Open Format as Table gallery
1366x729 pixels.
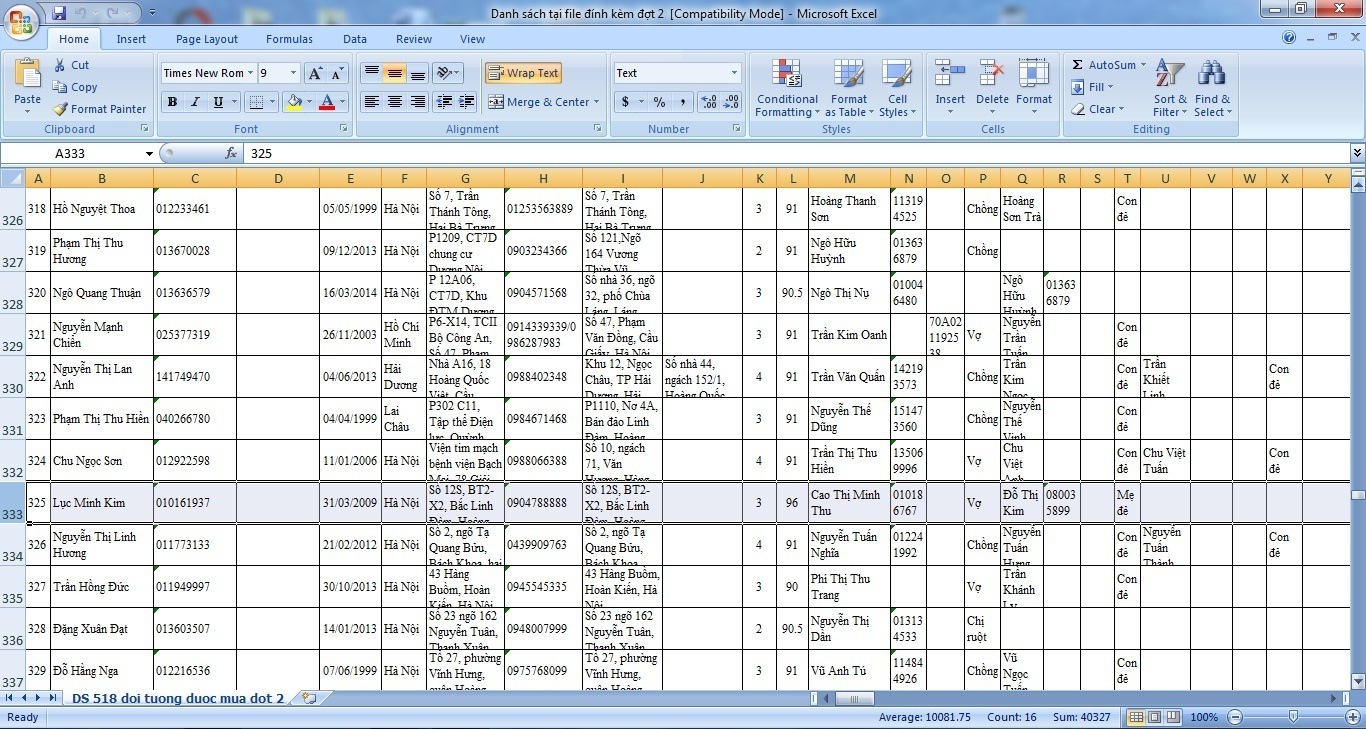(x=848, y=75)
